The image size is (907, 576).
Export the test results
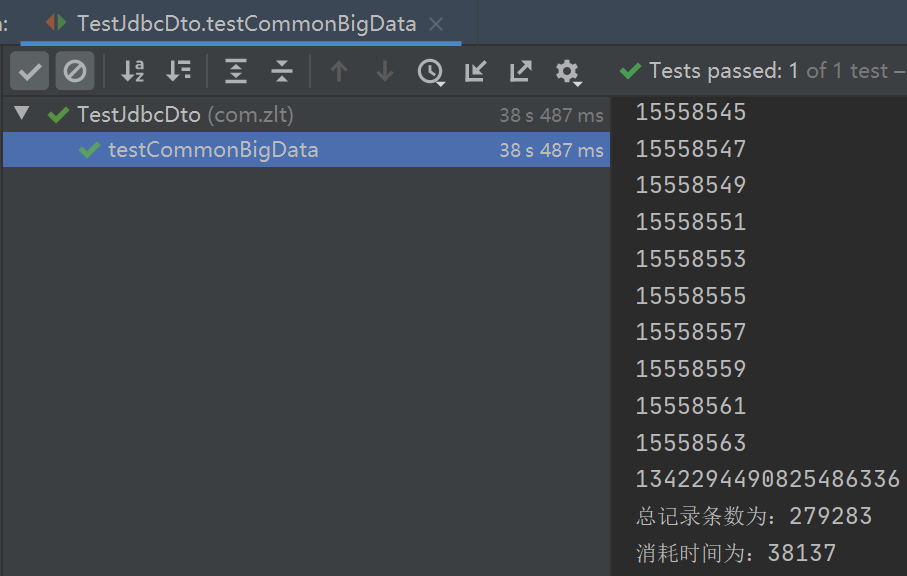coord(521,71)
